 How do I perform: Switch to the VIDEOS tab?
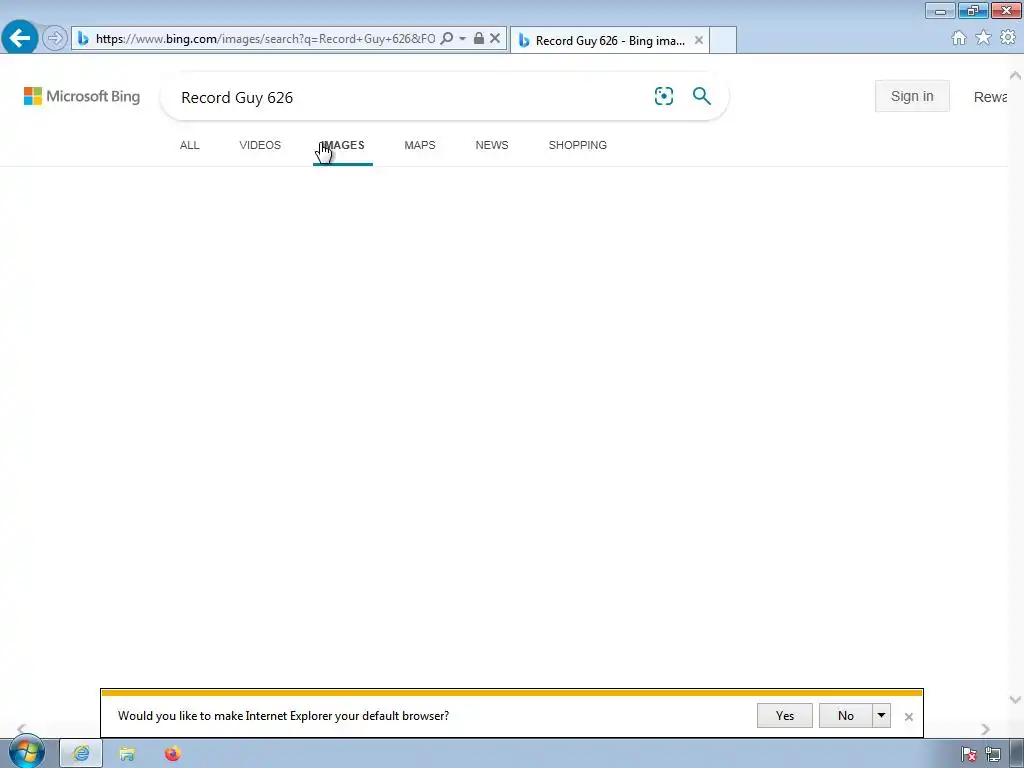point(260,145)
